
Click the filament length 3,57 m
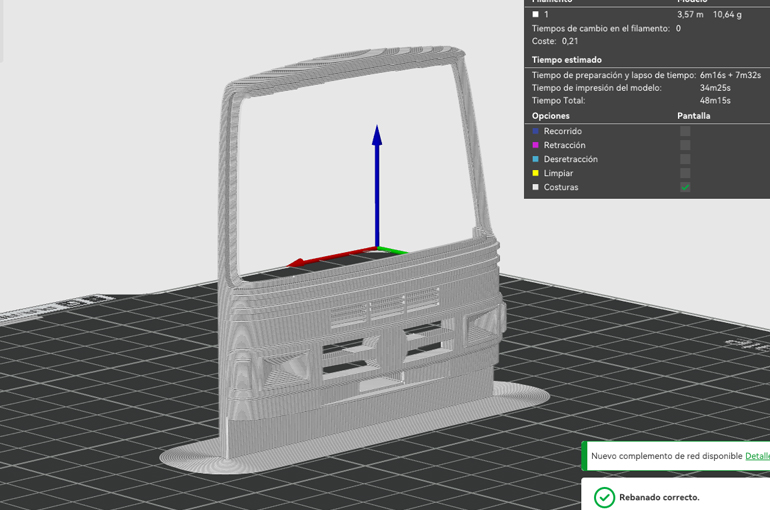(x=690, y=14)
